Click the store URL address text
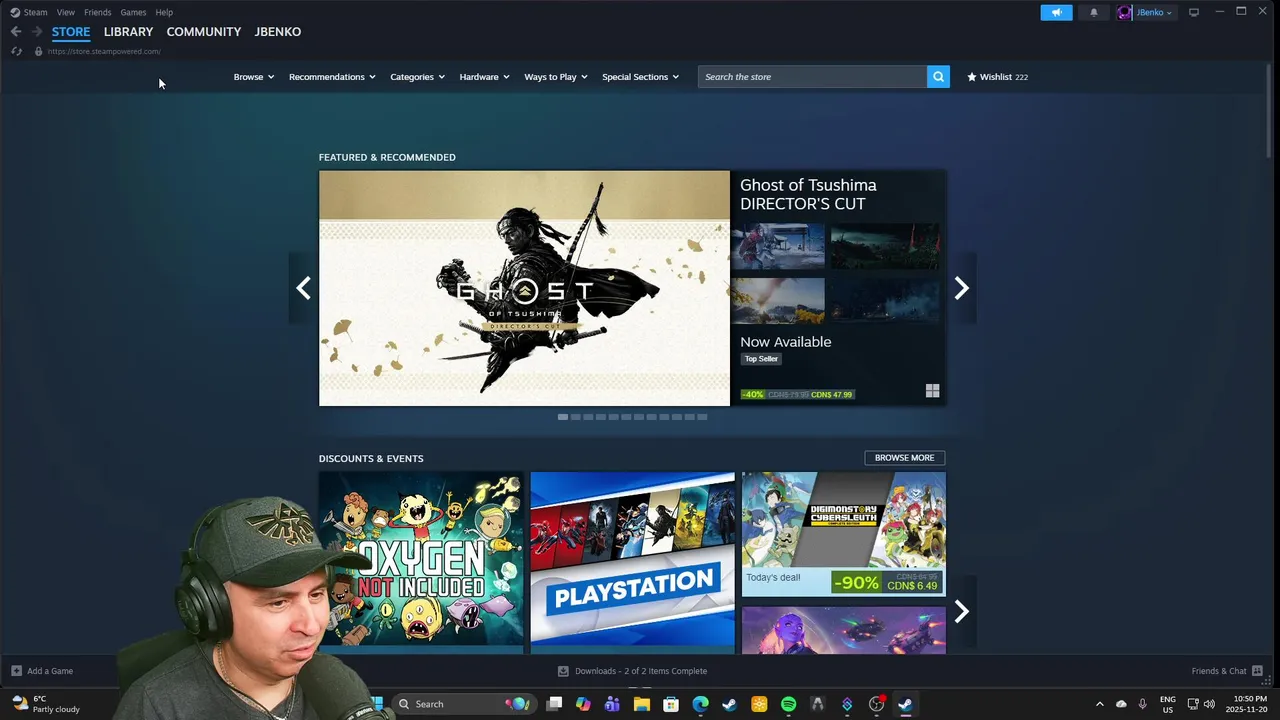This screenshot has width=1280, height=720. [104, 51]
